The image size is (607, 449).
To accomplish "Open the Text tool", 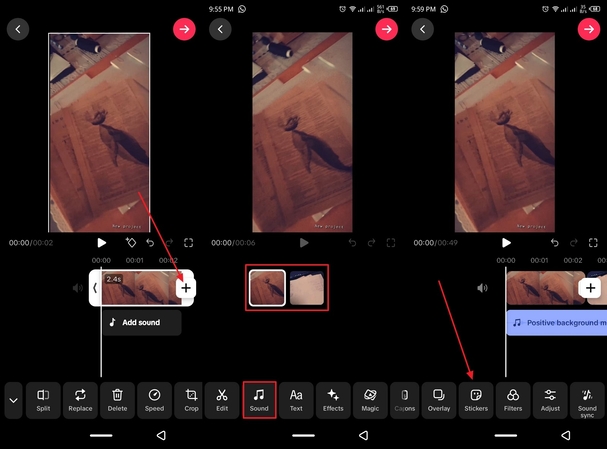I will (x=296, y=400).
